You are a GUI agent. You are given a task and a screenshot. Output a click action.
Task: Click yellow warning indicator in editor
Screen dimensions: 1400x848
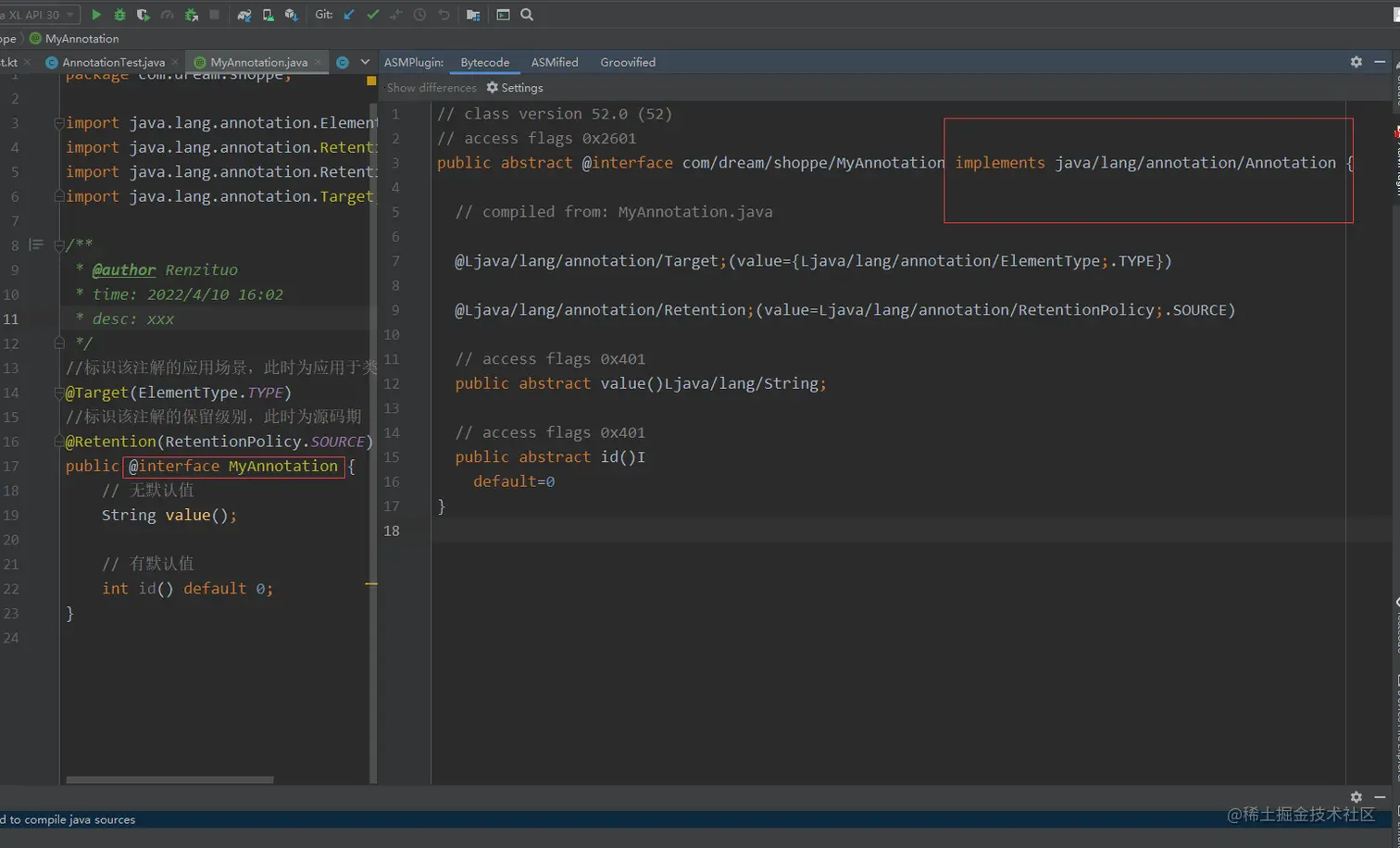pos(371,81)
